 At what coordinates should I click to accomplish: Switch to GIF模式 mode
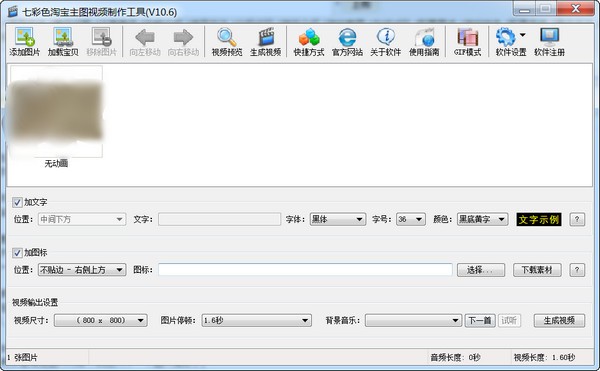click(x=467, y=42)
